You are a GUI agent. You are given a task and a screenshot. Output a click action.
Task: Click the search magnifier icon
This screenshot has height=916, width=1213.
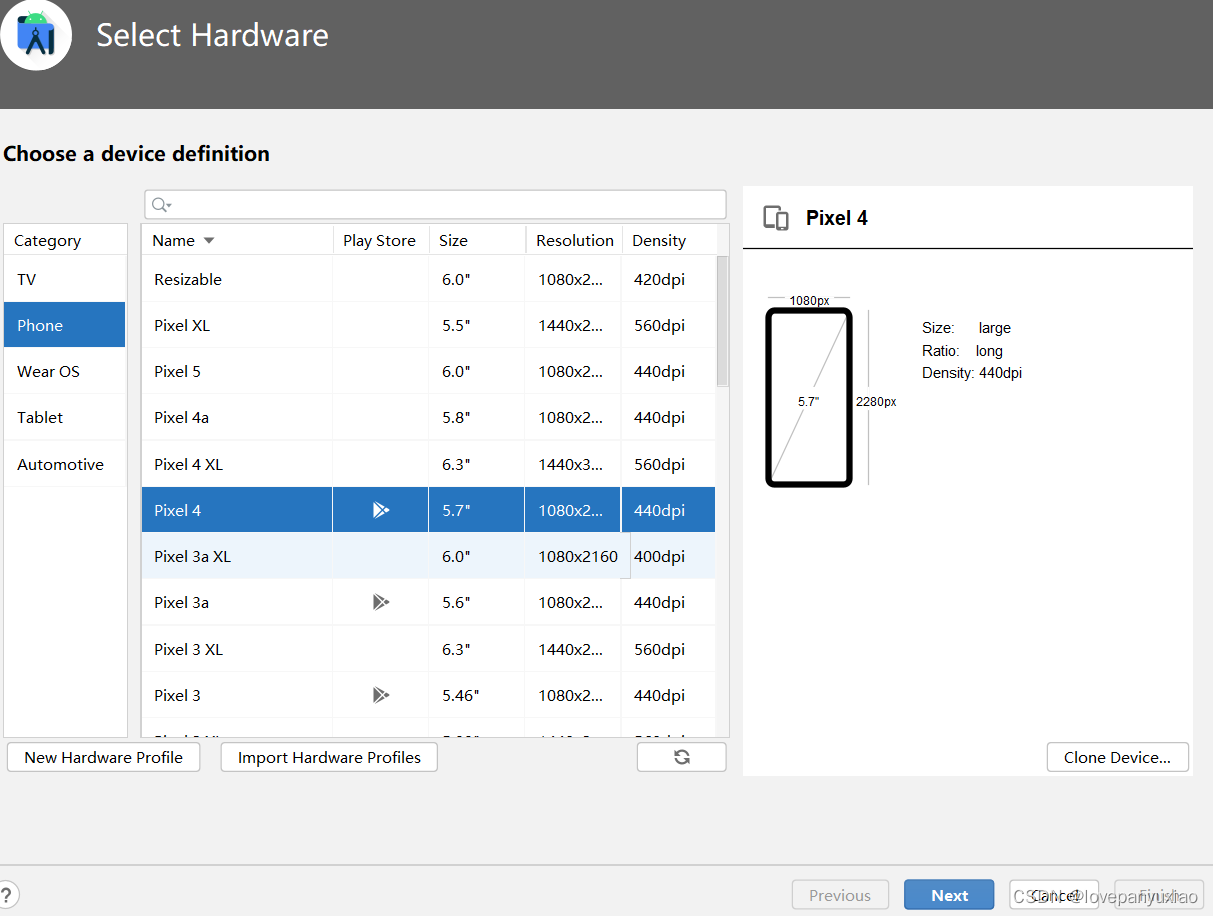(160, 205)
